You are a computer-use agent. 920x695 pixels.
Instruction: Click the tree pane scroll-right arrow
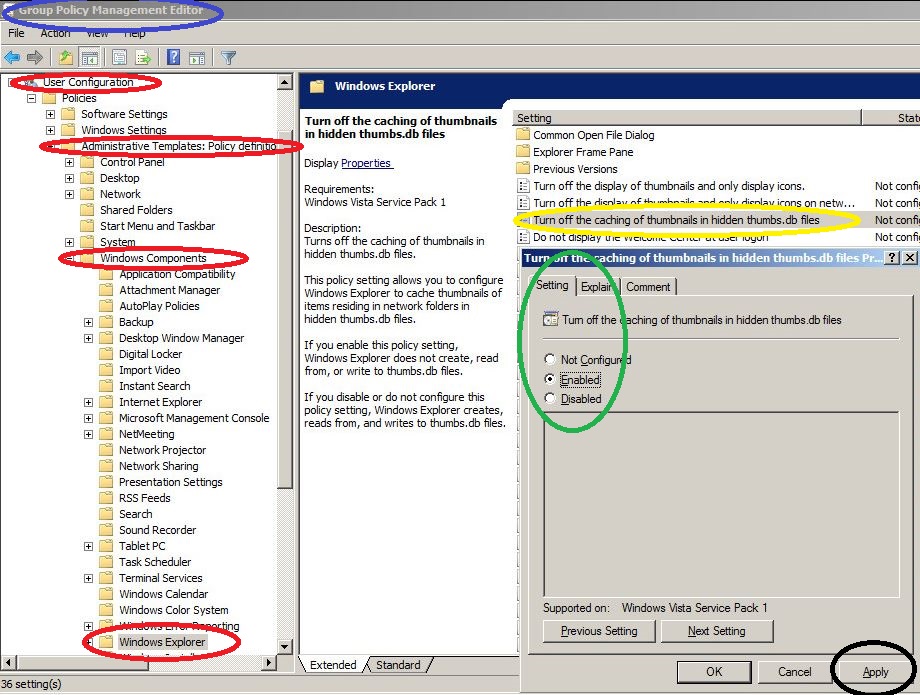click(x=269, y=663)
